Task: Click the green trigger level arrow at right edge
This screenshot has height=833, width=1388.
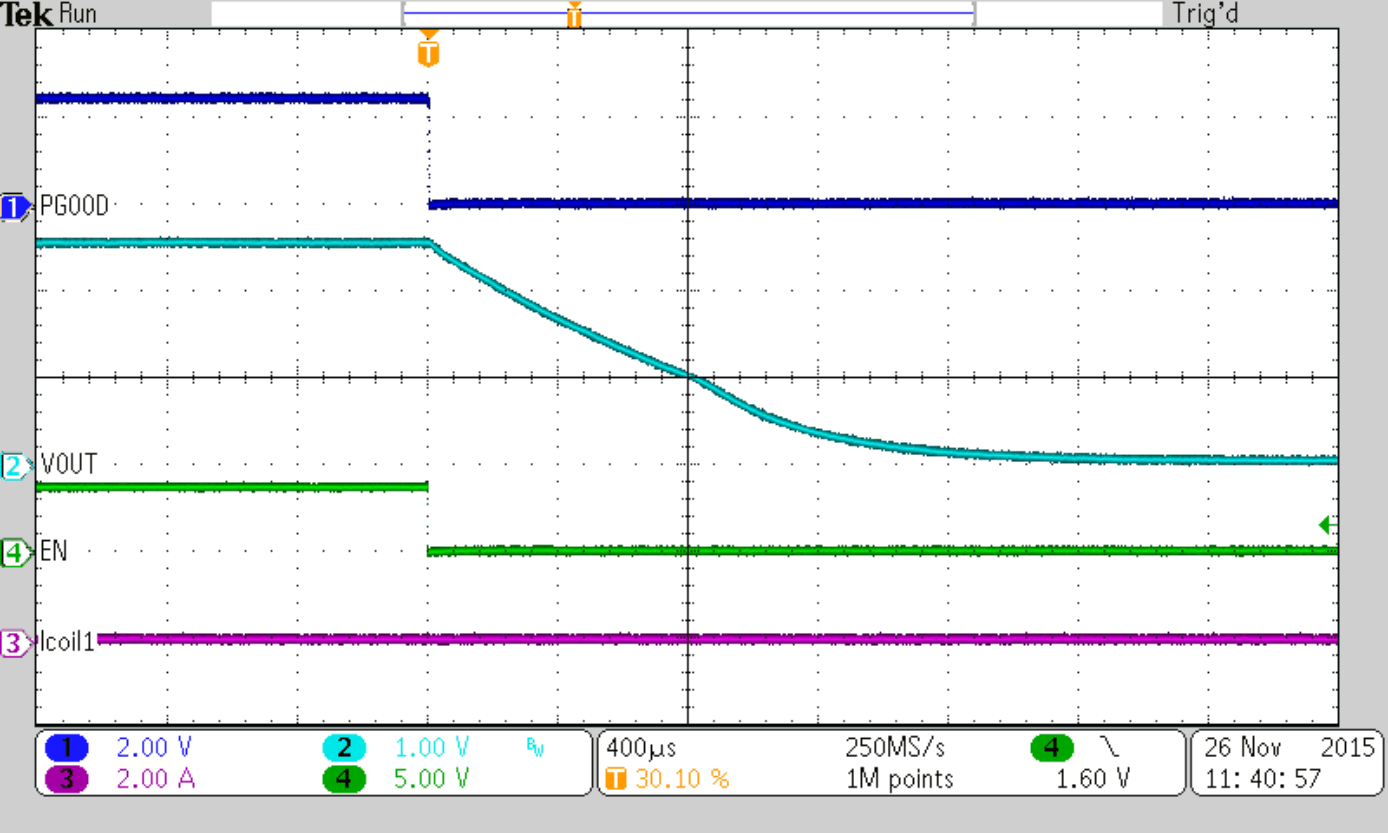Action: [x=1328, y=525]
